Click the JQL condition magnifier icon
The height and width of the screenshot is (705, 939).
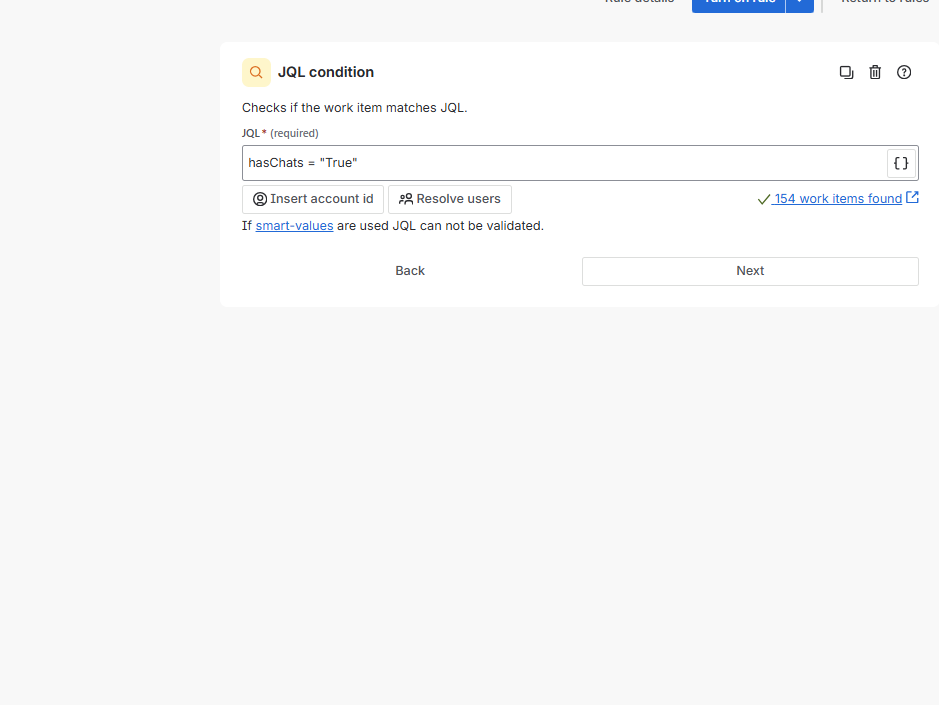click(x=256, y=72)
